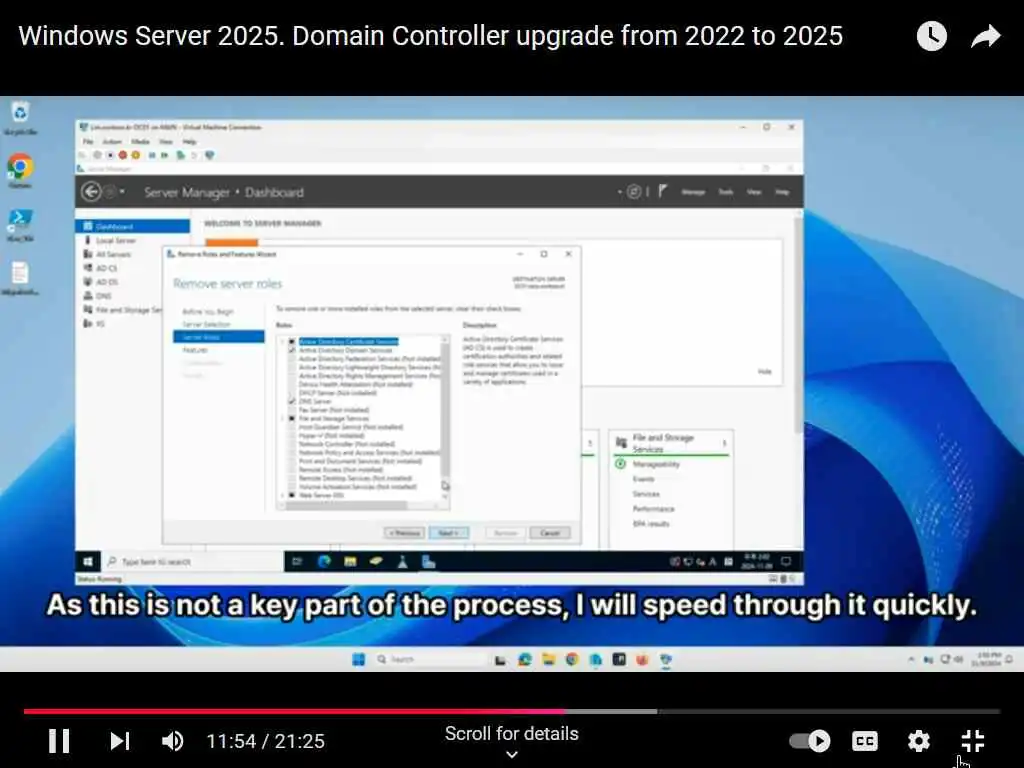Open the Server Manager notifications flag
Screen dimensions: 1024x768
click(x=662, y=191)
